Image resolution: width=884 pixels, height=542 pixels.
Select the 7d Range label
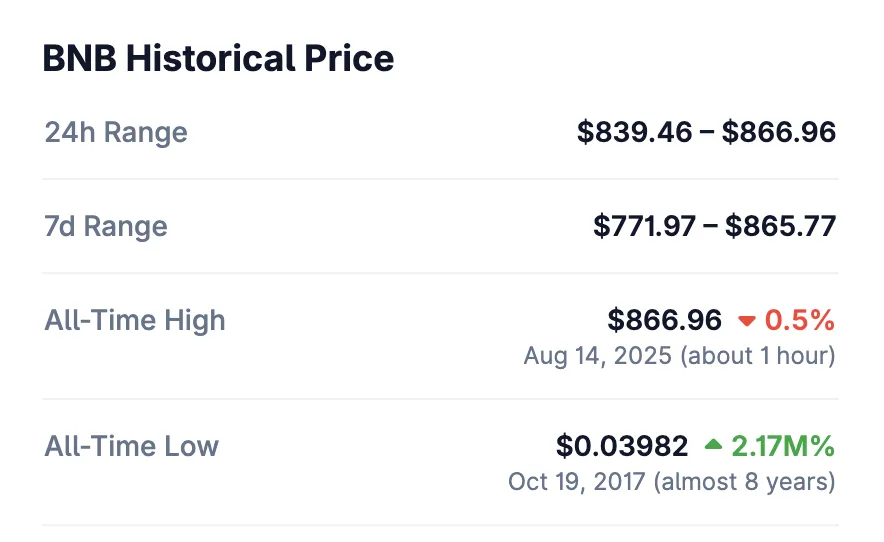tap(106, 226)
